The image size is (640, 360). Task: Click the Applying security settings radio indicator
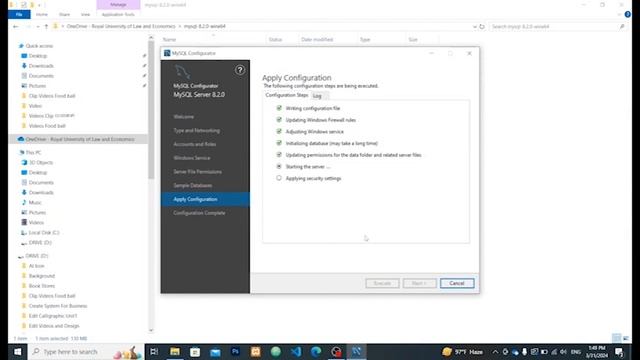(x=279, y=178)
